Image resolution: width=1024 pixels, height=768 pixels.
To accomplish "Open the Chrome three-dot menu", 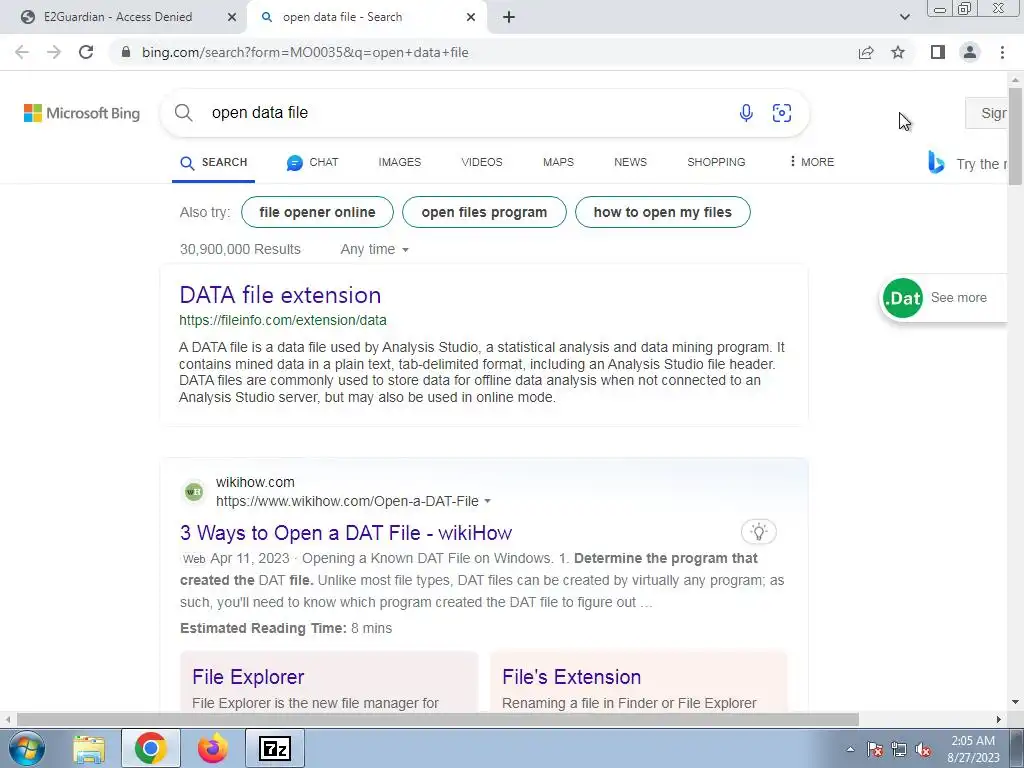I will 1002,52.
